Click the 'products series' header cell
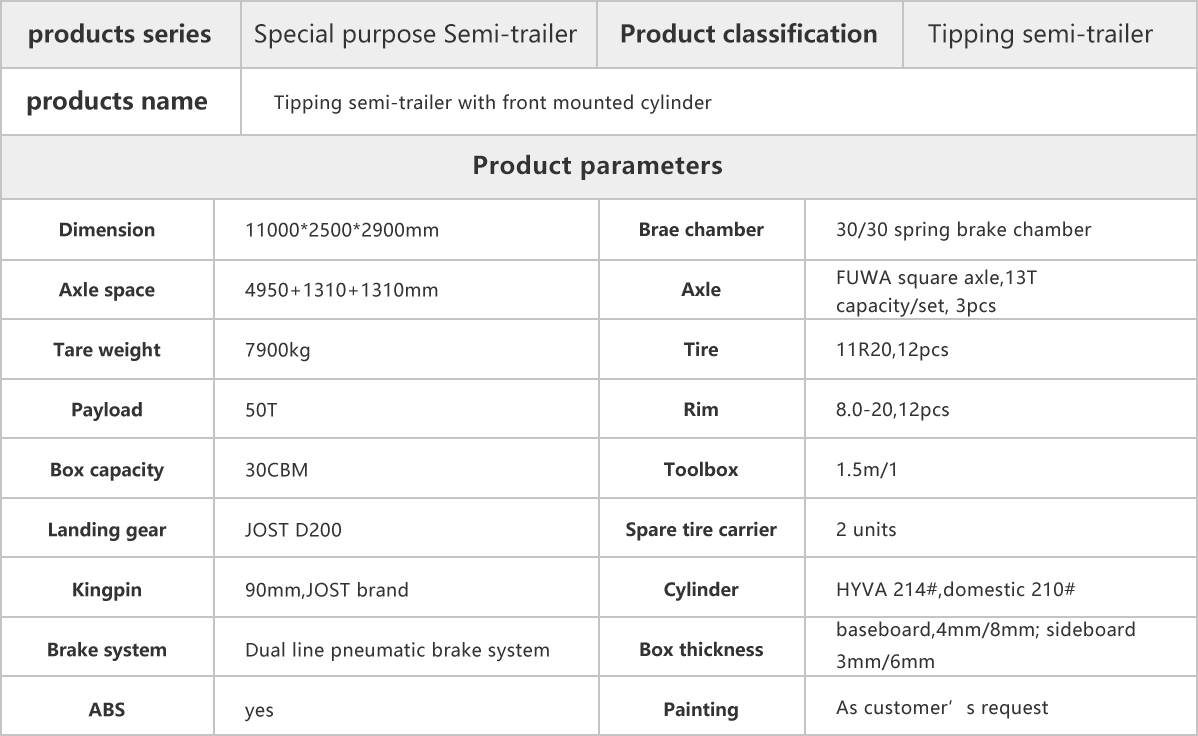This screenshot has width=1198, height=736. [120, 34]
